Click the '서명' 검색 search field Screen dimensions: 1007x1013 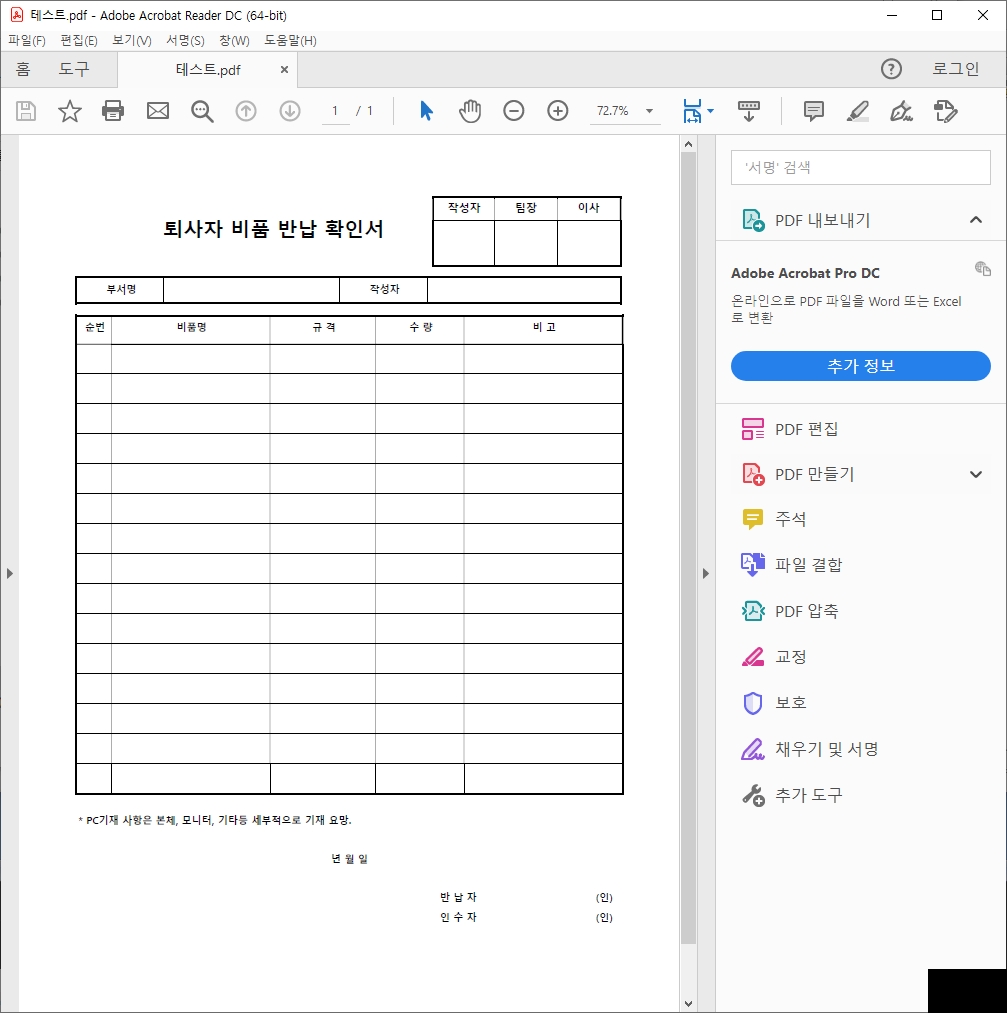click(860, 167)
